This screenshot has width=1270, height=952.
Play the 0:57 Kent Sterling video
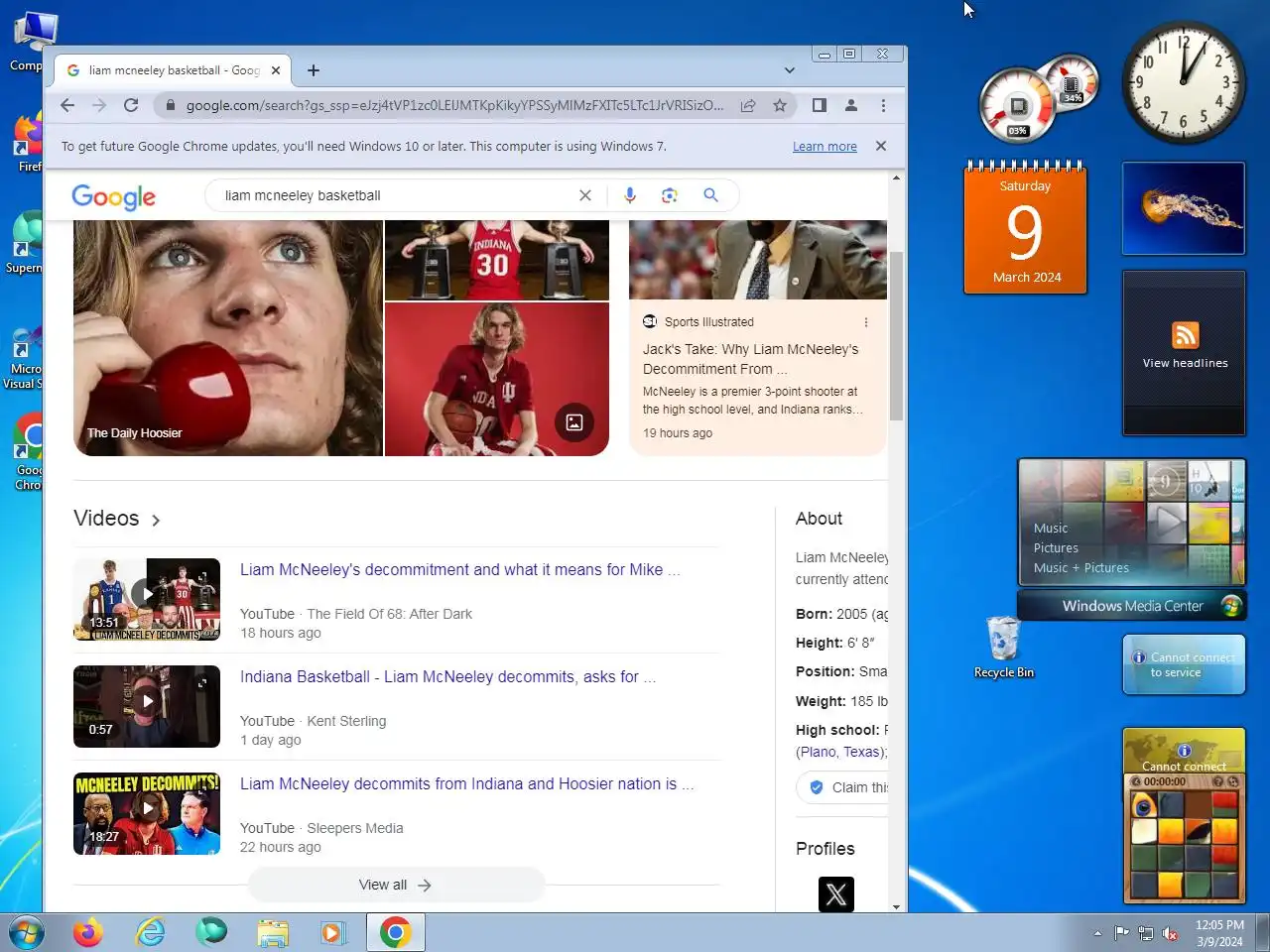[x=147, y=706]
